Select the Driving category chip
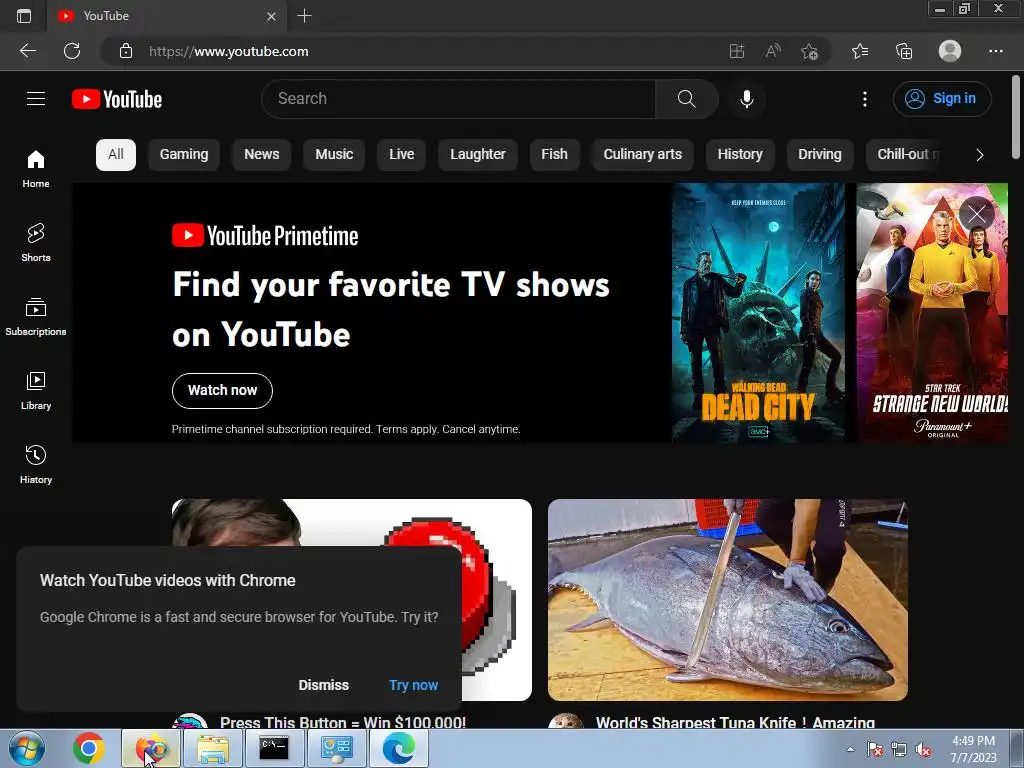The width and height of the screenshot is (1024, 768). pyautogui.click(x=820, y=155)
